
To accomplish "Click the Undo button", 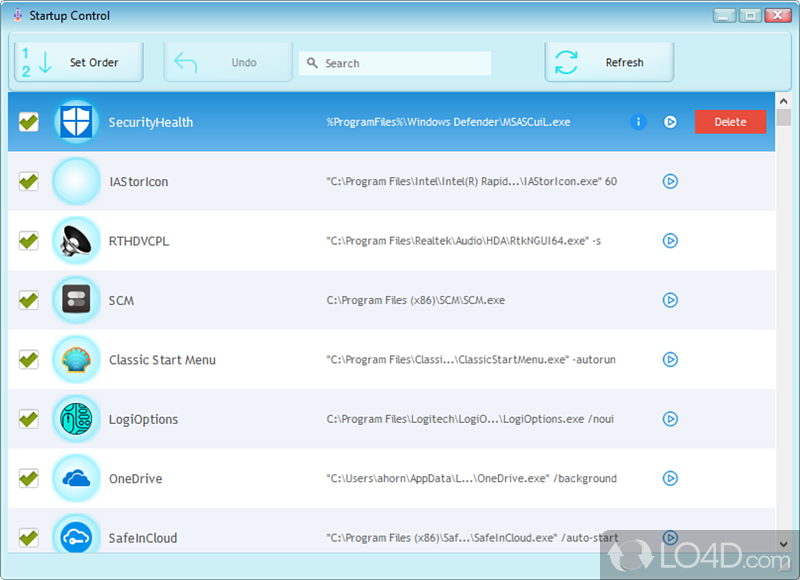I will point(229,62).
